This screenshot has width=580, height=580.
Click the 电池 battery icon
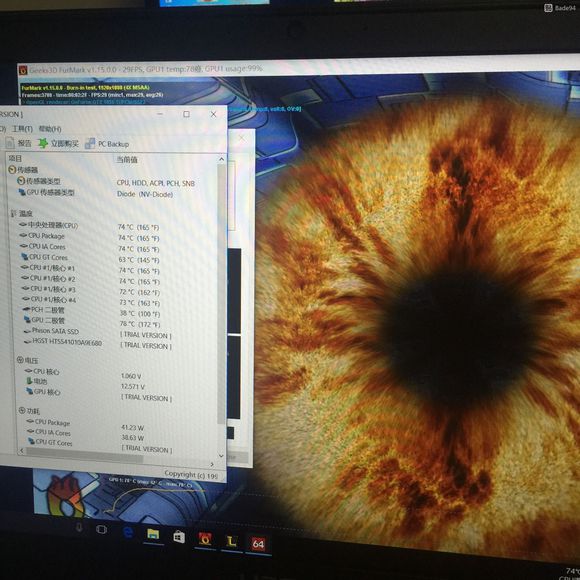29,381
